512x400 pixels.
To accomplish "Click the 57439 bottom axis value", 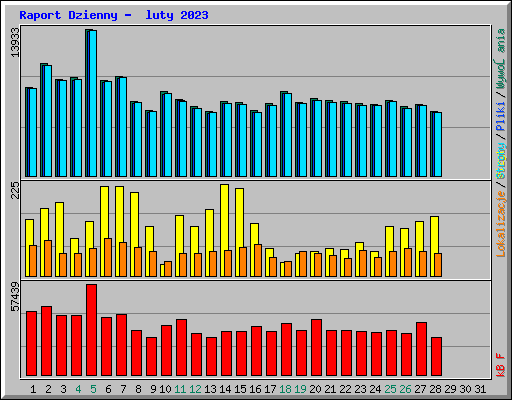I will tap(15, 296).
